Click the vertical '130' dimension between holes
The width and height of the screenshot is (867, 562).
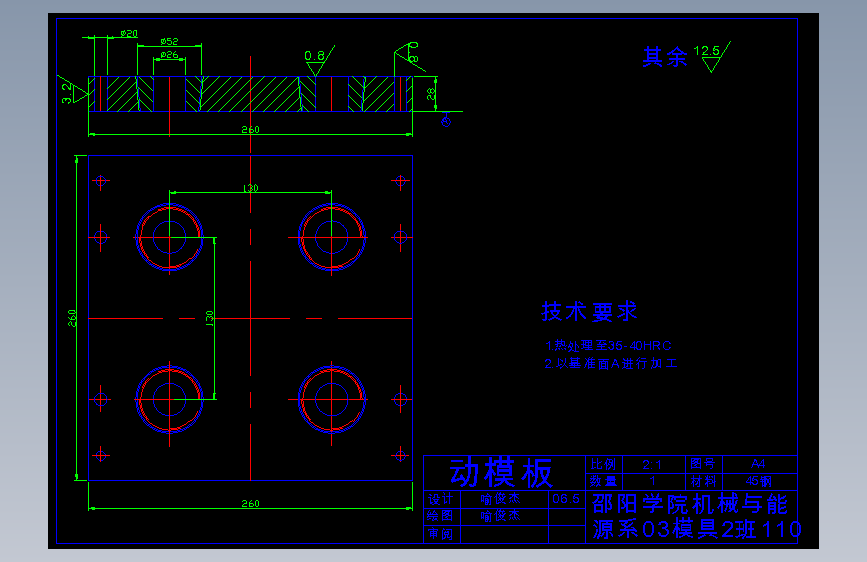[210, 318]
